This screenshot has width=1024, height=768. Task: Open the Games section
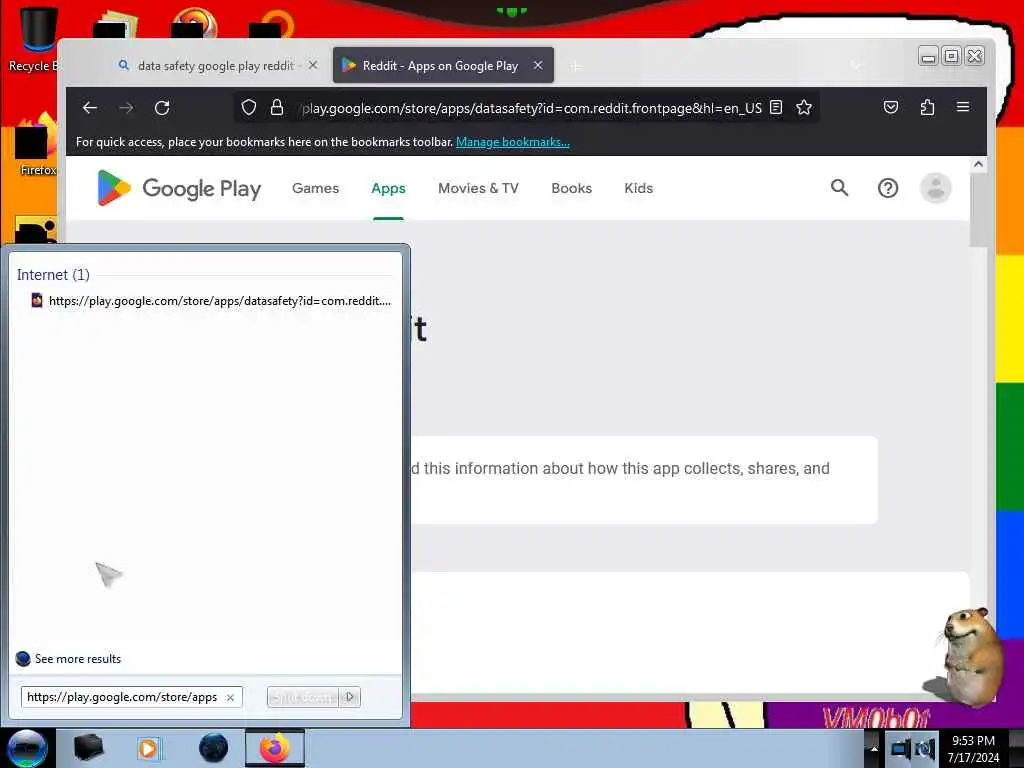point(315,188)
